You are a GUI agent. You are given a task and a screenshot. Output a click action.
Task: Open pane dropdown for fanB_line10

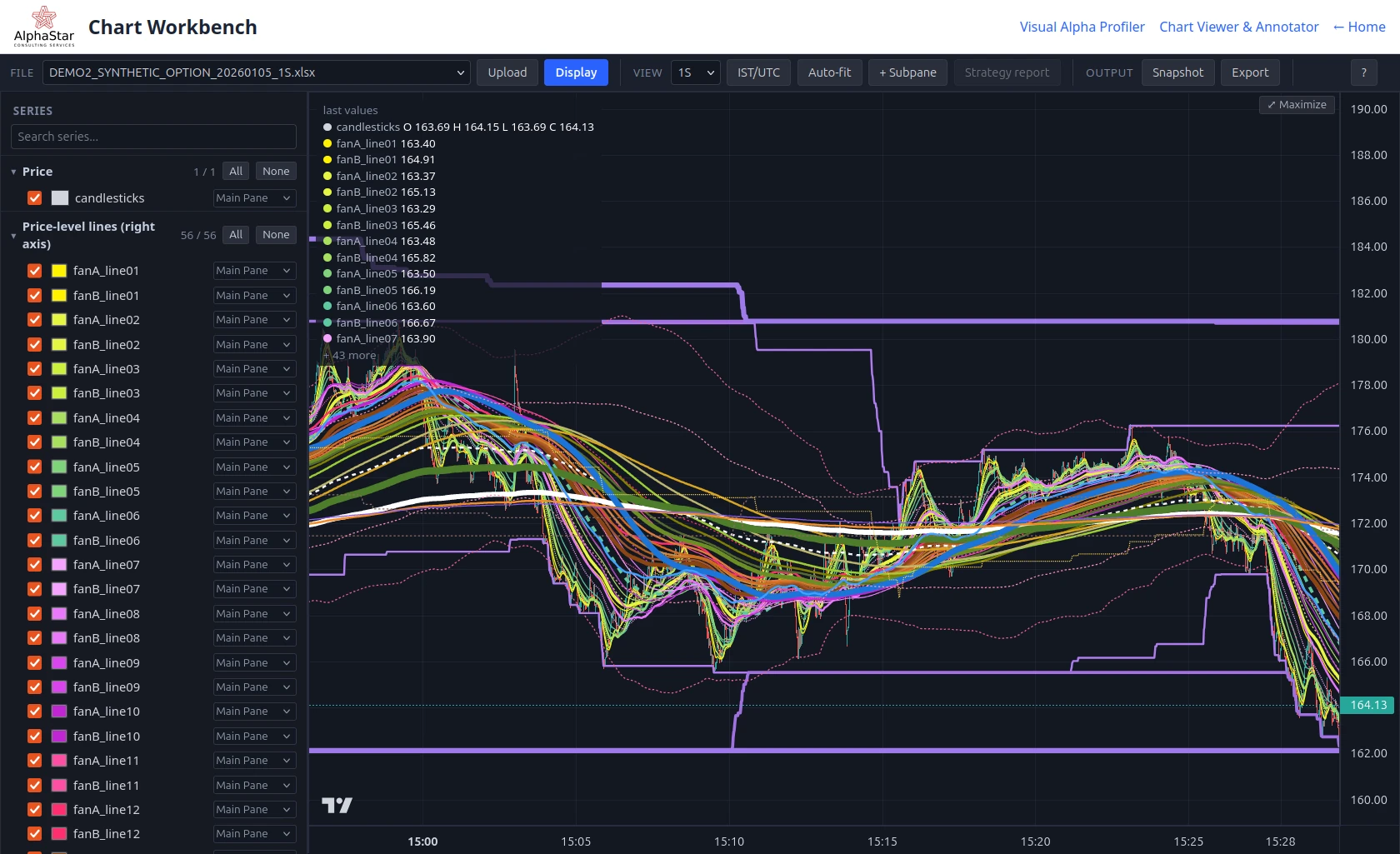pos(254,737)
